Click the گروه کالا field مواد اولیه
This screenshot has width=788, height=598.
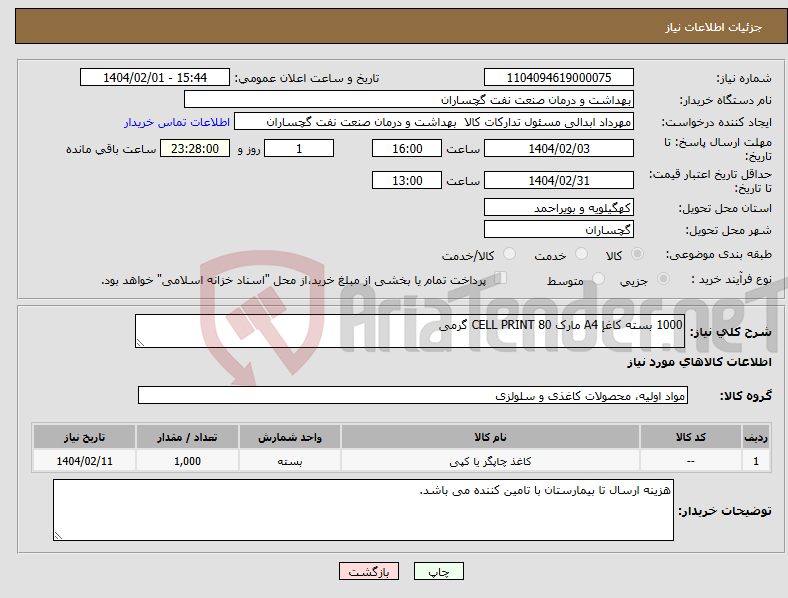[413, 395]
